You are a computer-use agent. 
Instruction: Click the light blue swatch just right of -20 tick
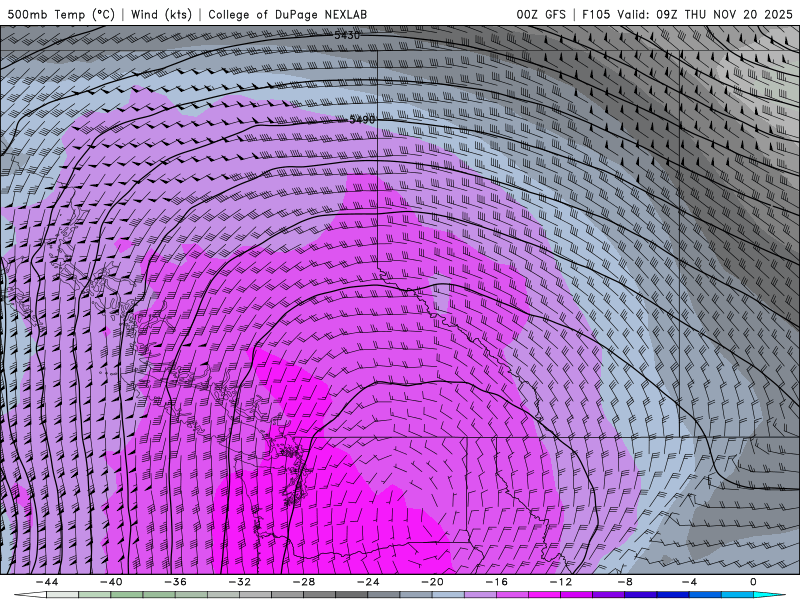[448, 595]
